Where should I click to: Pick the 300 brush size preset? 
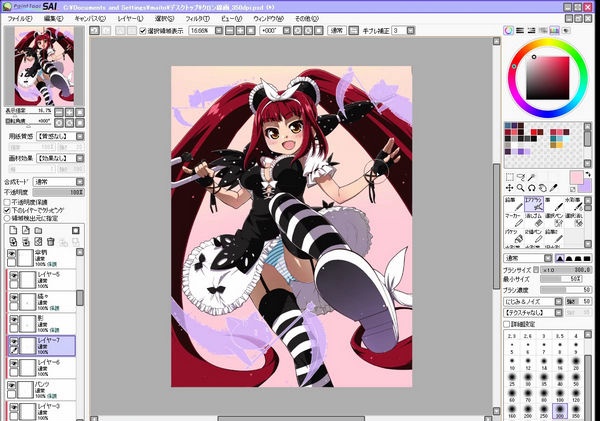561,409
